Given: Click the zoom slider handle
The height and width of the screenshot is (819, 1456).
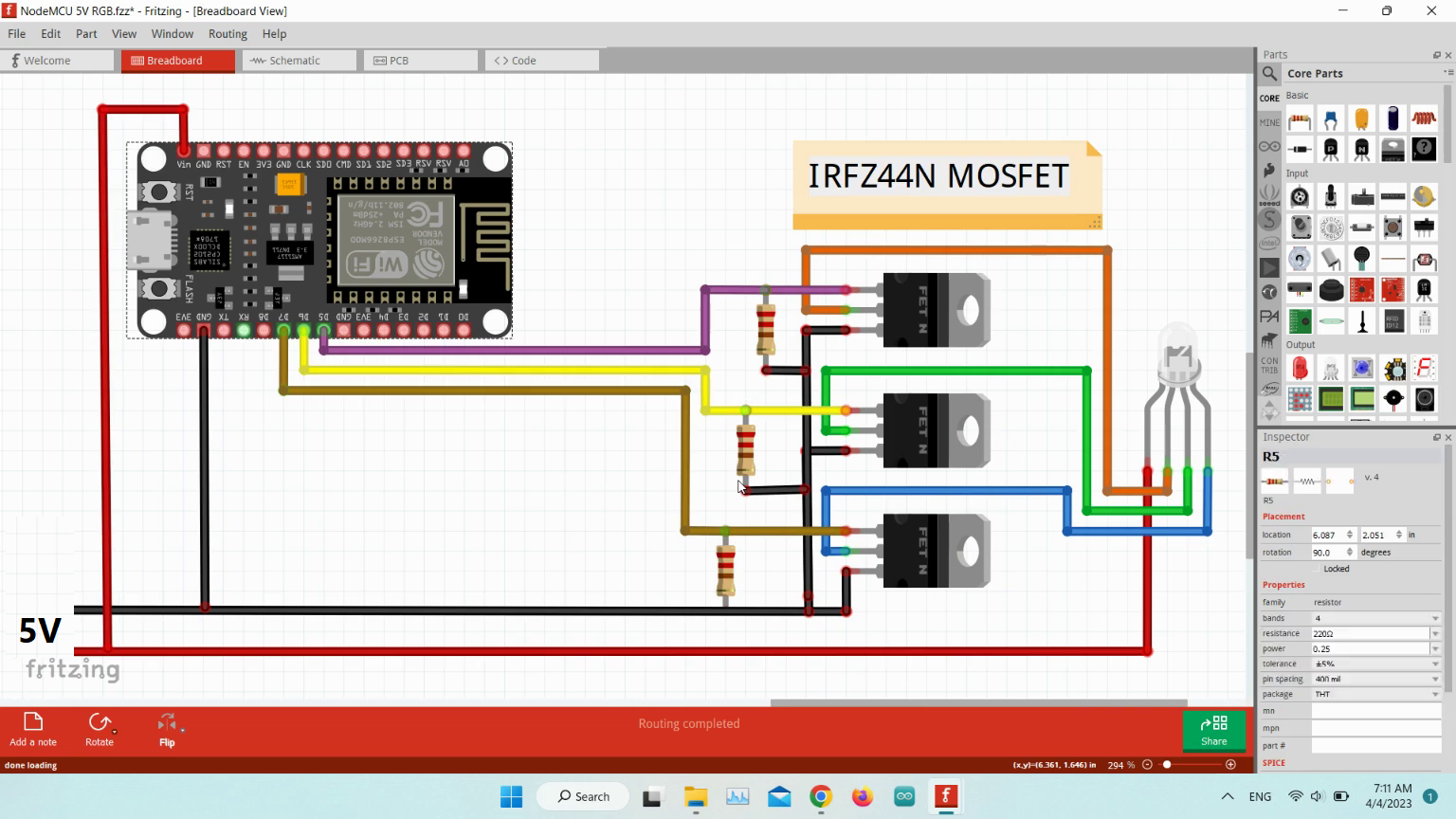Looking at the screenshot, I should pos(1167,765).
